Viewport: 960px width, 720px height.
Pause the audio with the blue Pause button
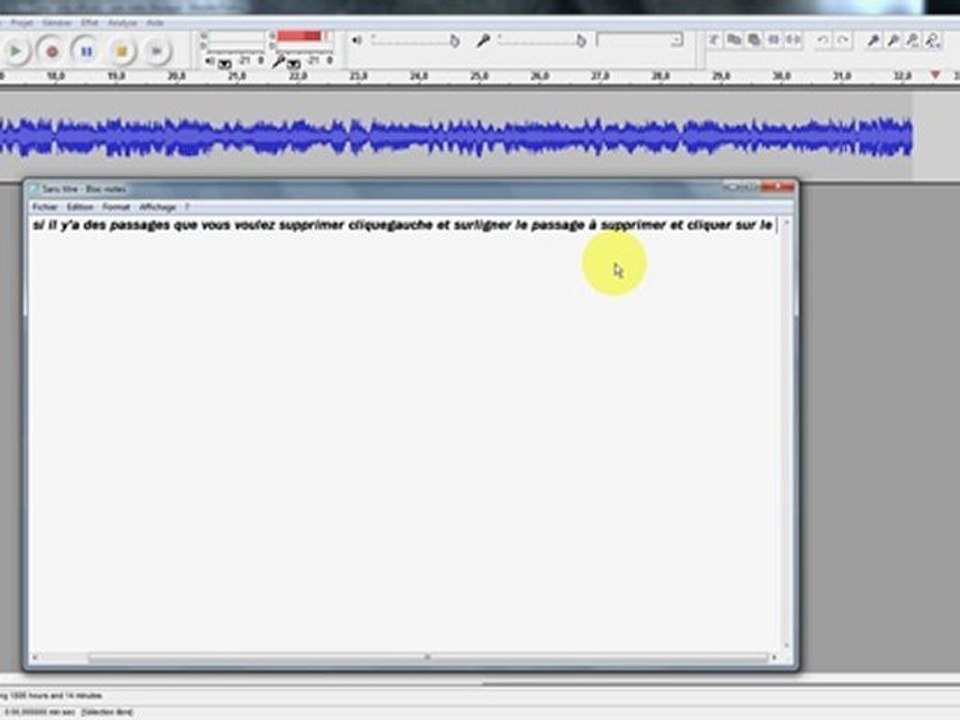pyautogui.click(x=86, y=51)
